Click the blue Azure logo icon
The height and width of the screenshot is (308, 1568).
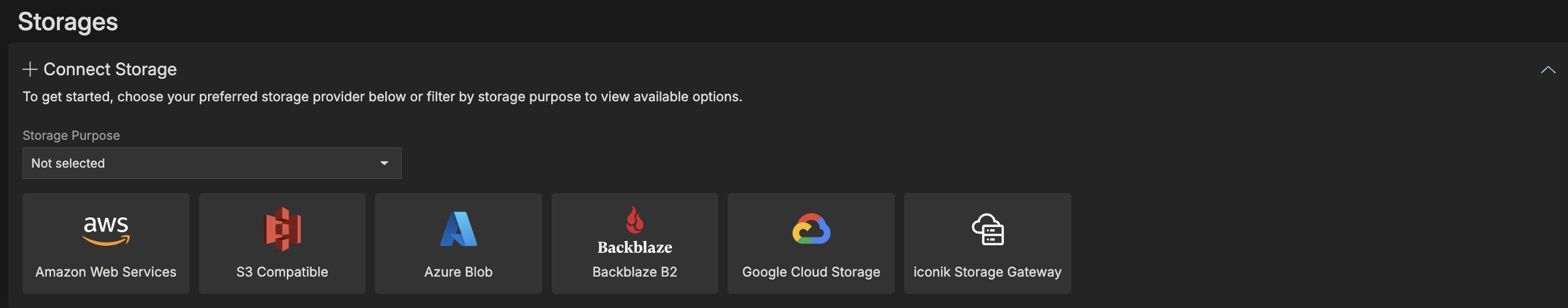point(458,229)
